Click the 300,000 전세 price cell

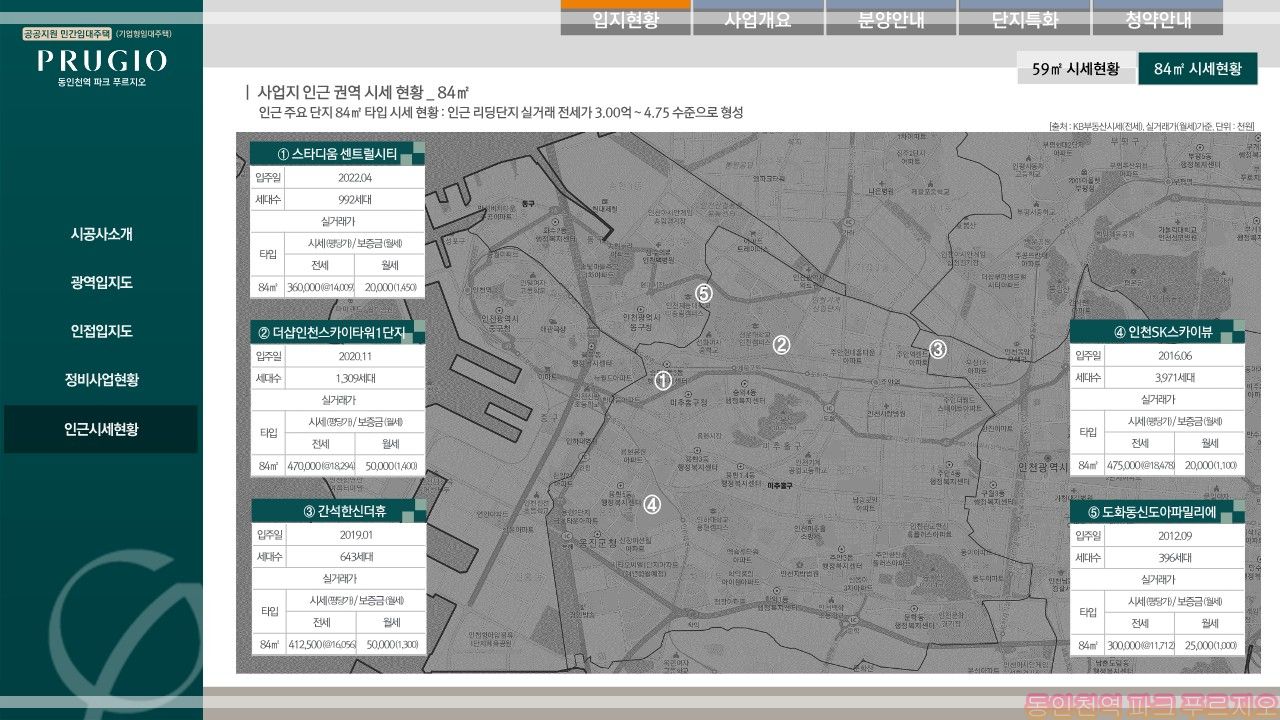click(1139, 645)
